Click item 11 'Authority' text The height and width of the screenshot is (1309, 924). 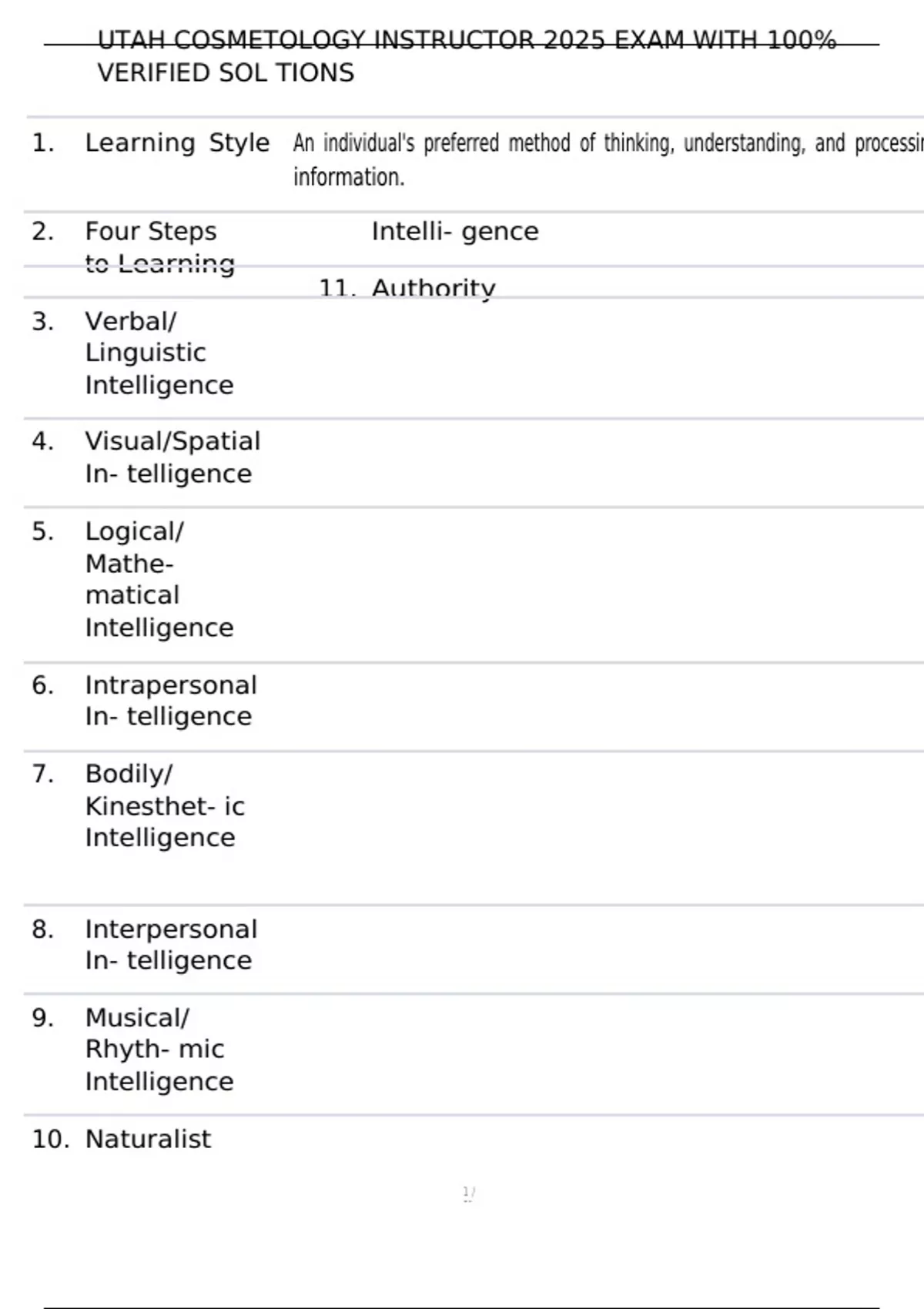[x=433, y=288]
